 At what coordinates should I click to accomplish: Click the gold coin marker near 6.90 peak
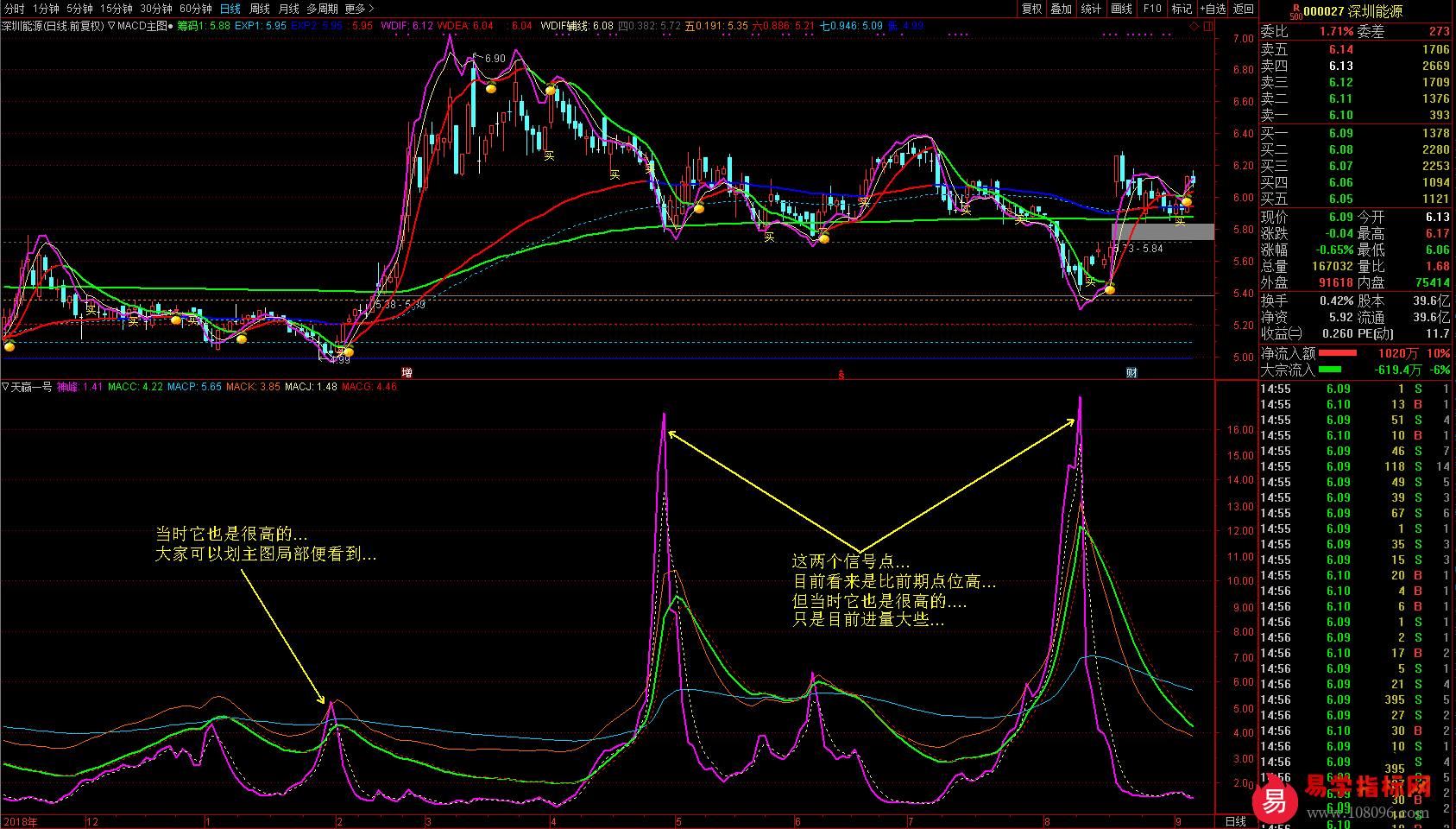491,88
